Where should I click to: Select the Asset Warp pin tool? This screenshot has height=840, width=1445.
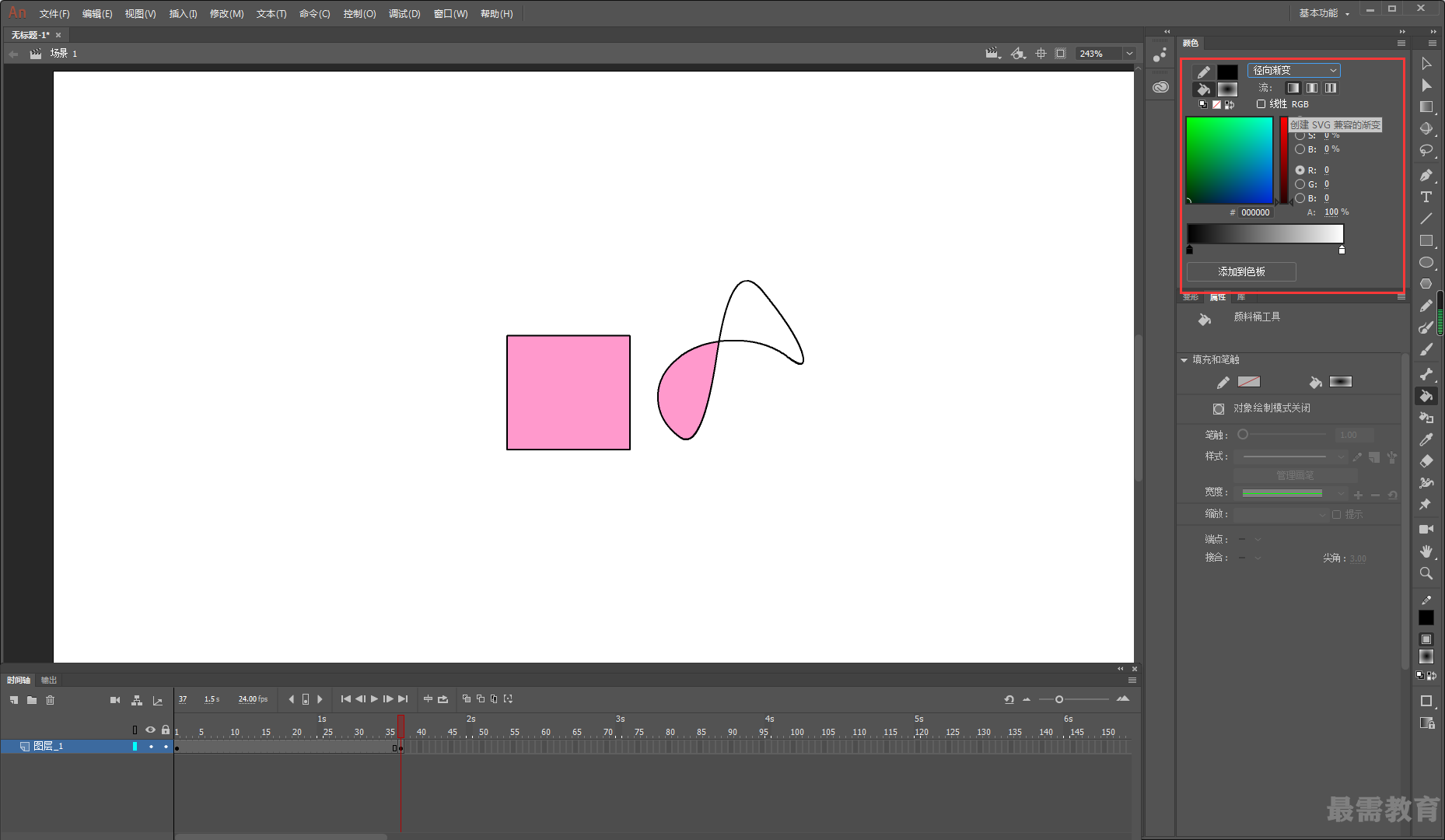pyautogui.click(x=1426, y=505)
